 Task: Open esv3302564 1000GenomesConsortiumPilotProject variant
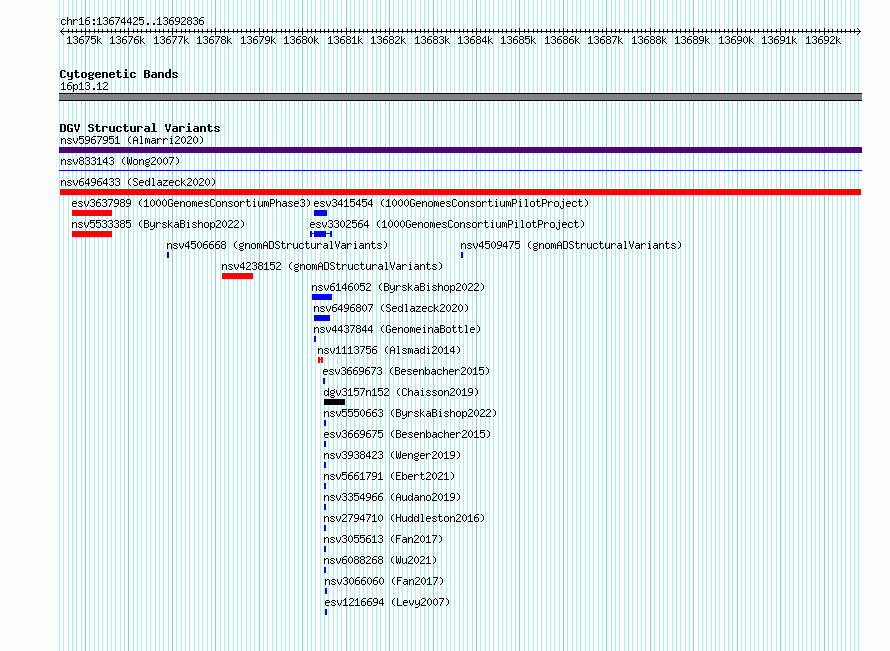[447, 224]
